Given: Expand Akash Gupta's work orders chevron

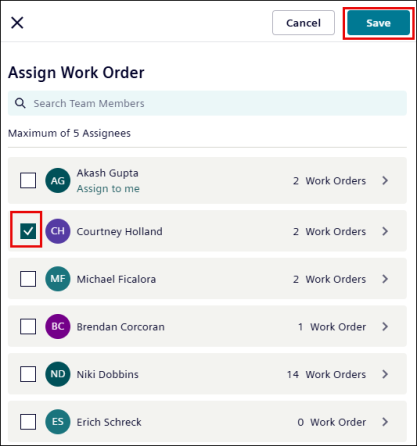Looking at the screenshot, I should click(385, 181).
